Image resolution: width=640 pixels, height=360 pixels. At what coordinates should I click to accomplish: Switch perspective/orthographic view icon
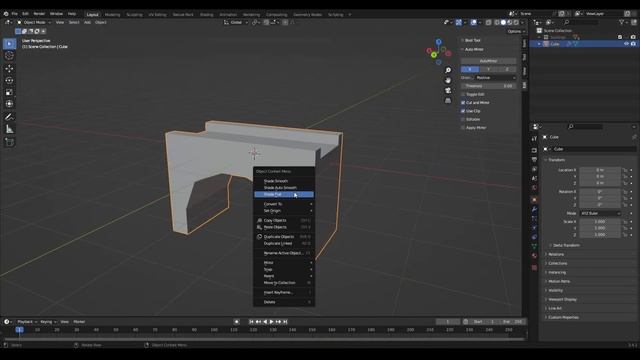point(448,100)
